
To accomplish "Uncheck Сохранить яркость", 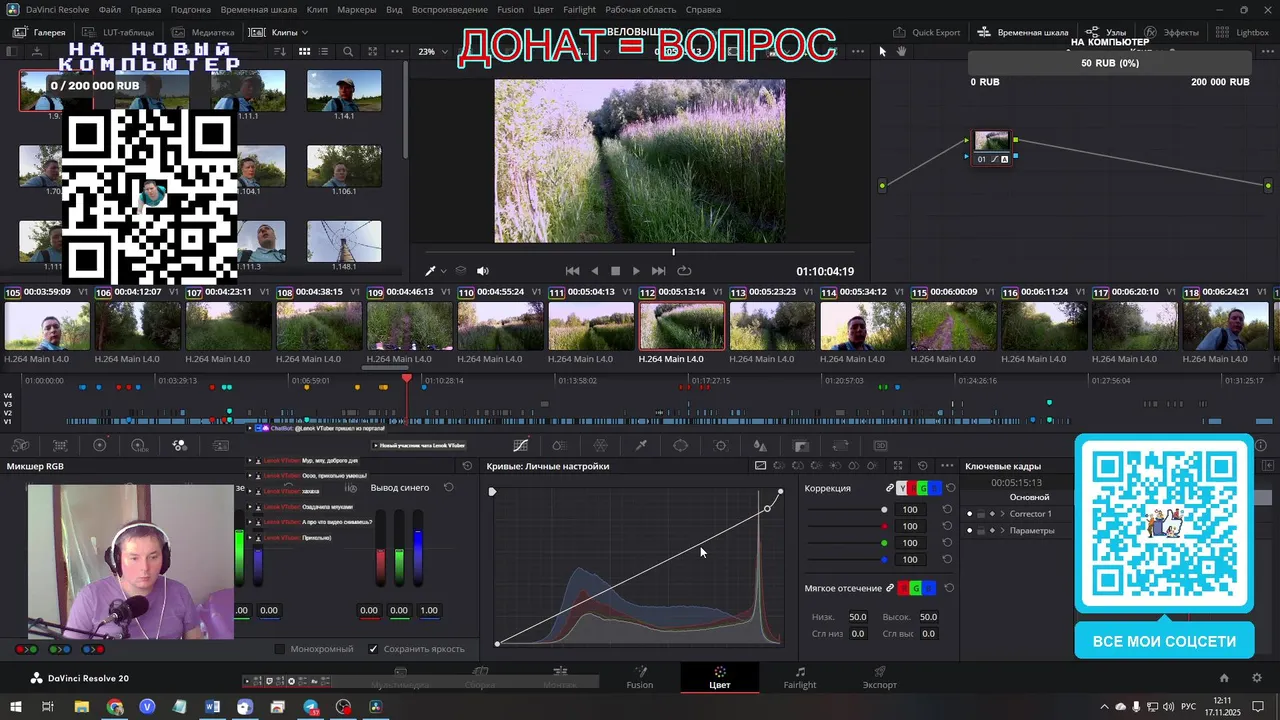I will (x=373, y=649).
